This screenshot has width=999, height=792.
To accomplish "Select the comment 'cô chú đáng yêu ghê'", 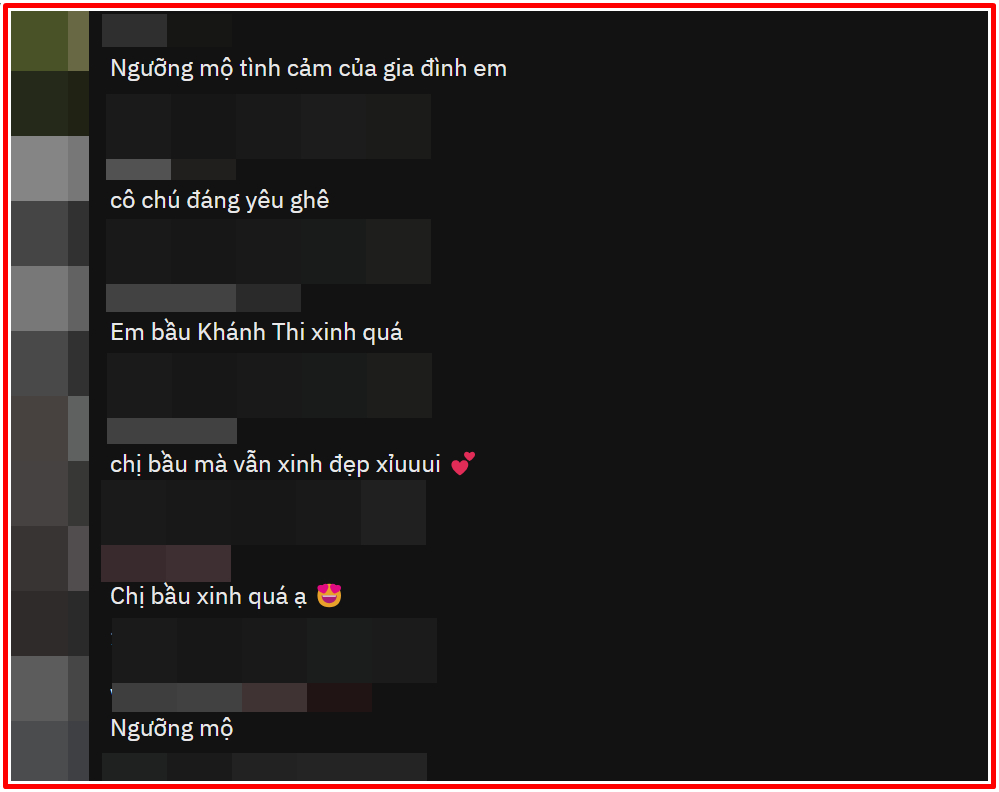I will coord(220,200).
